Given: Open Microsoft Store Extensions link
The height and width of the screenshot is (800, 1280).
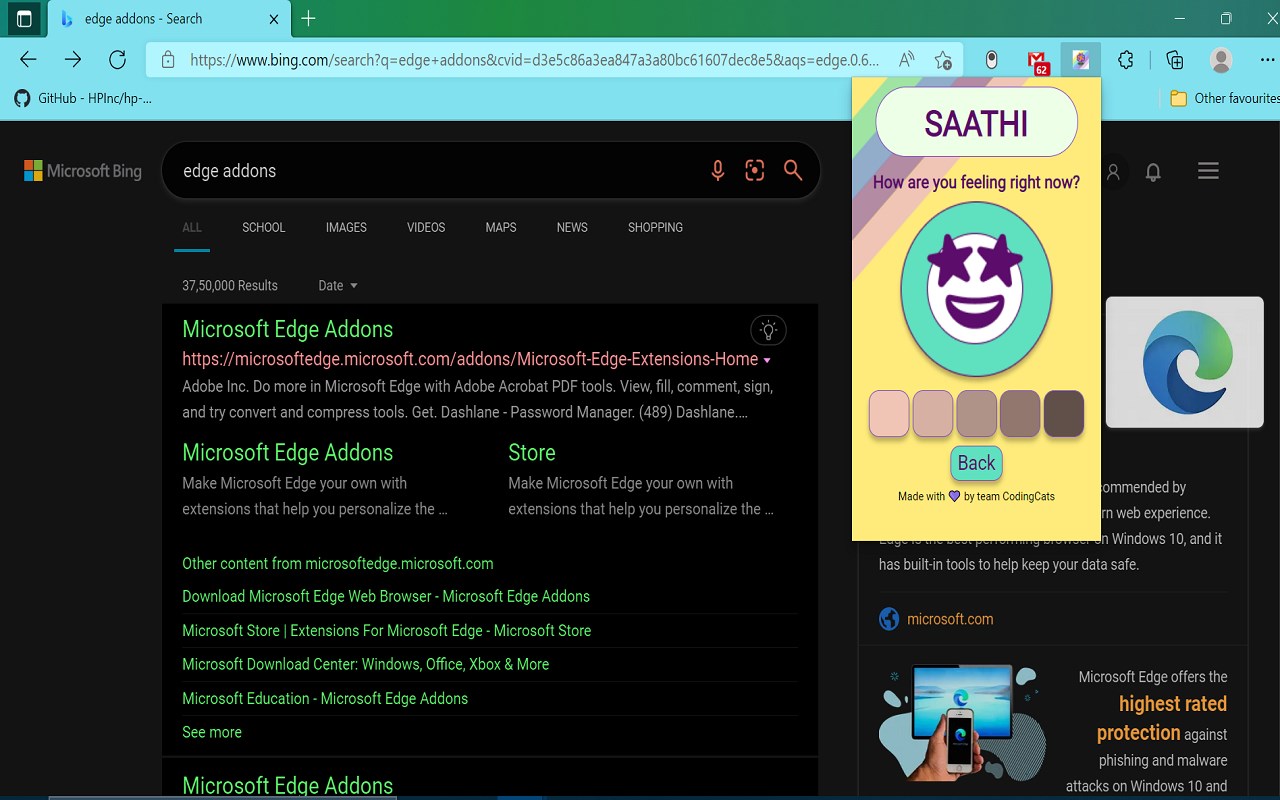Looking at the screenshot, I should tap(387, 630).
